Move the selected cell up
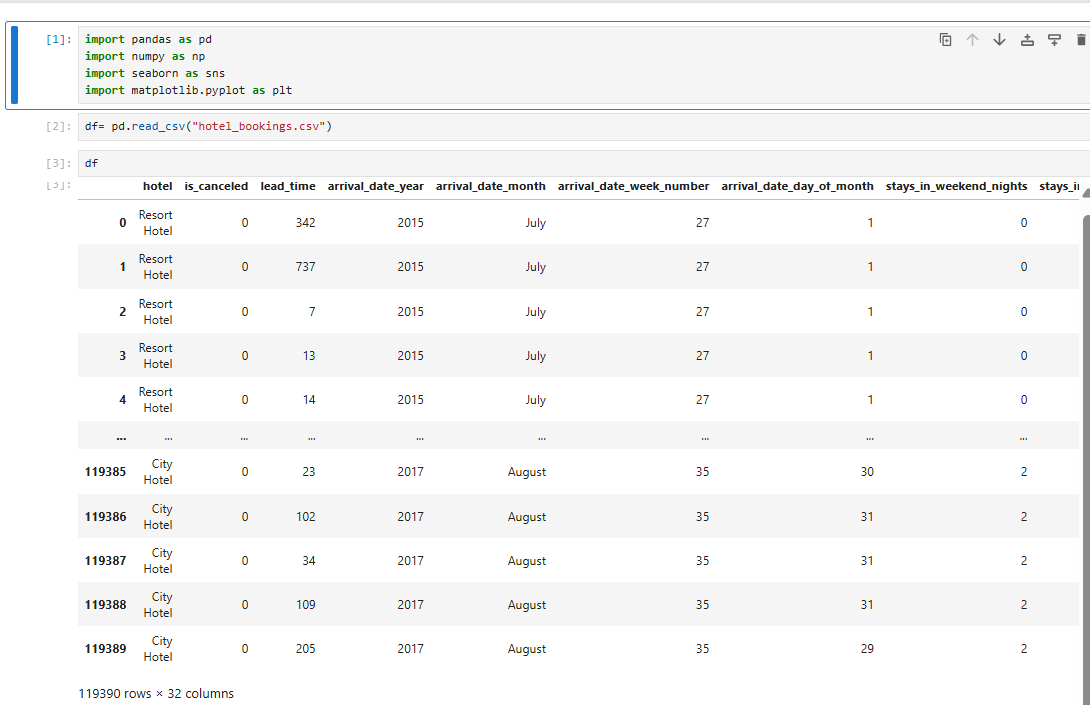The height and width of the screenshot is (705, 1090). (x=972, y=40)
